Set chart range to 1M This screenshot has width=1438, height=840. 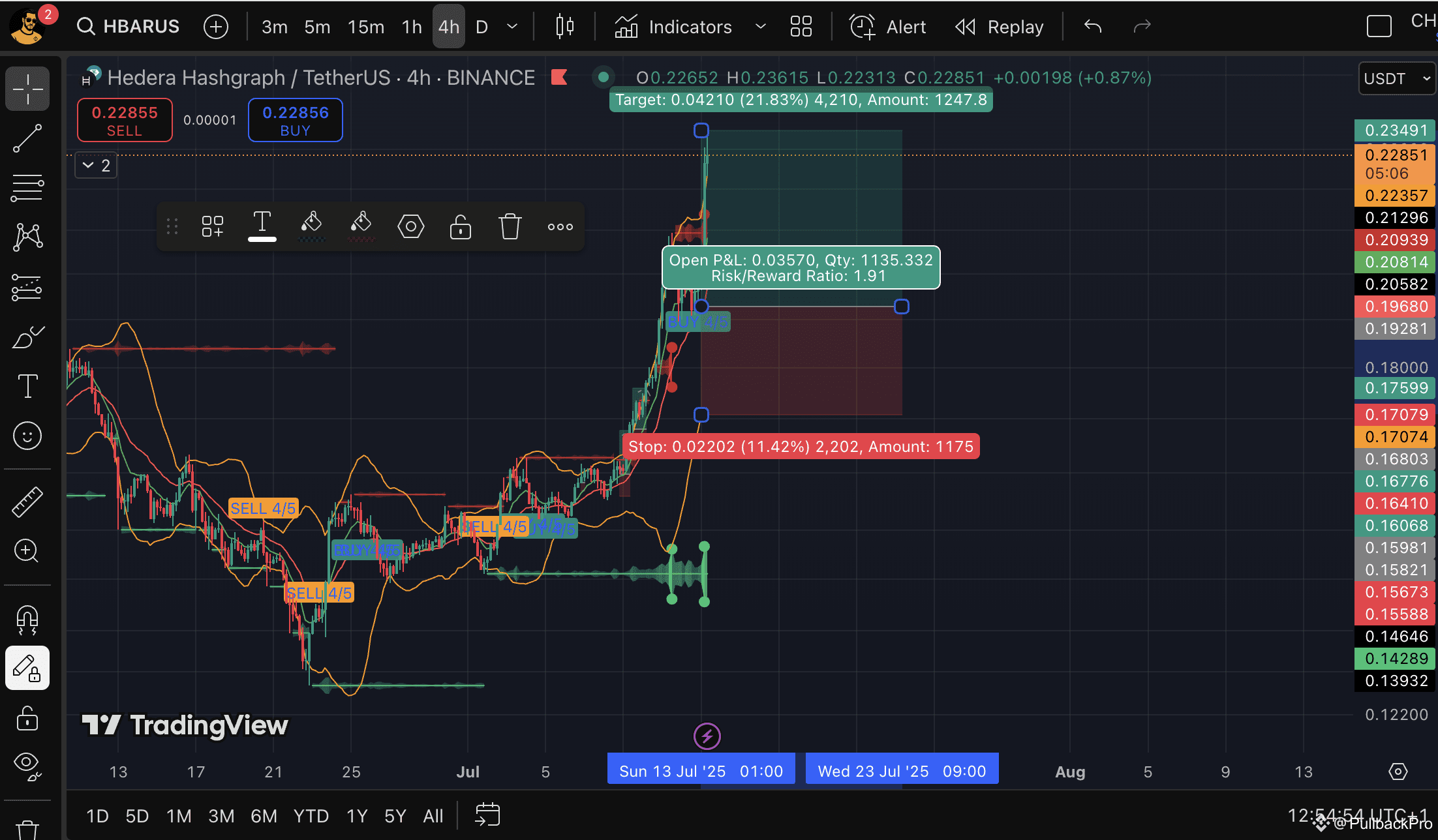[x=179, y=816]
